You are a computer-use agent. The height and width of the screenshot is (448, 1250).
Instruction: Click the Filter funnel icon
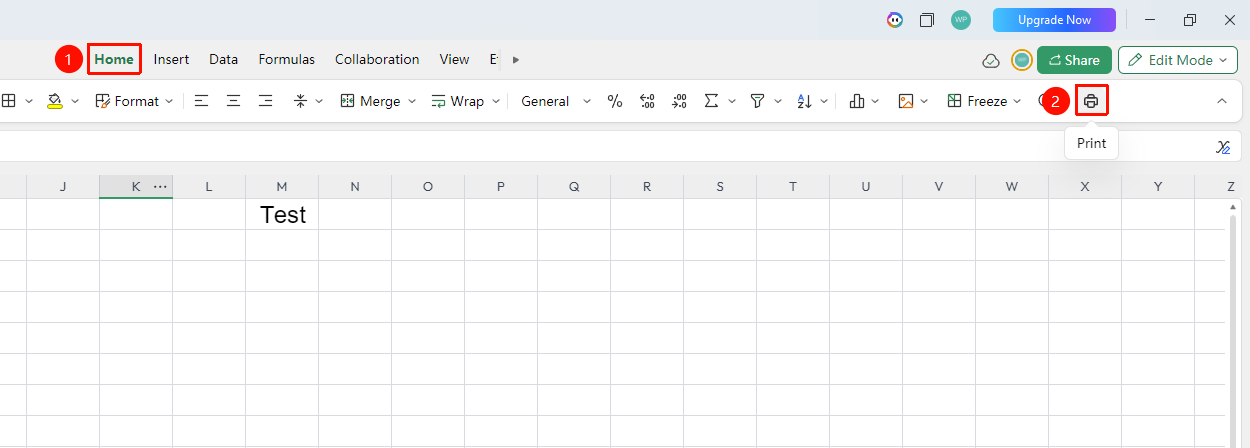point(757,101)
